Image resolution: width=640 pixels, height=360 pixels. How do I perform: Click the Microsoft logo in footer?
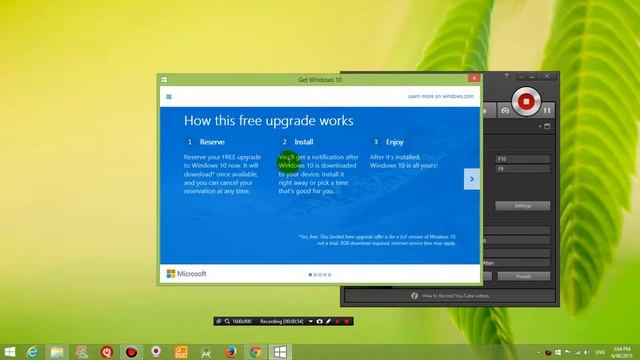click(x=186, y=274)
